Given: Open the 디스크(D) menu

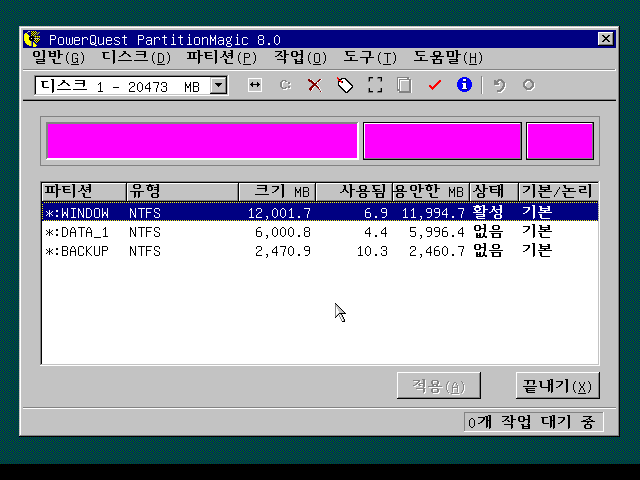Looking at the screenshot, I should [136, 58].
